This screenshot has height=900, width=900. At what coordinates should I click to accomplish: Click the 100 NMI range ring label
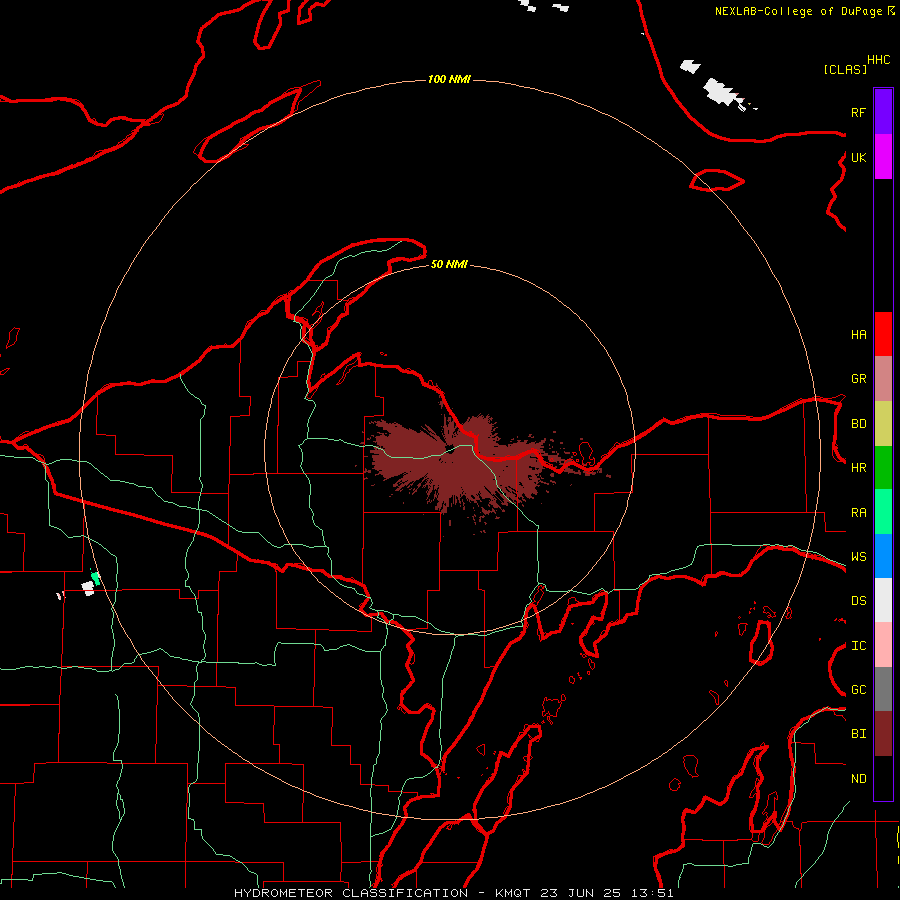click(449, 79)
